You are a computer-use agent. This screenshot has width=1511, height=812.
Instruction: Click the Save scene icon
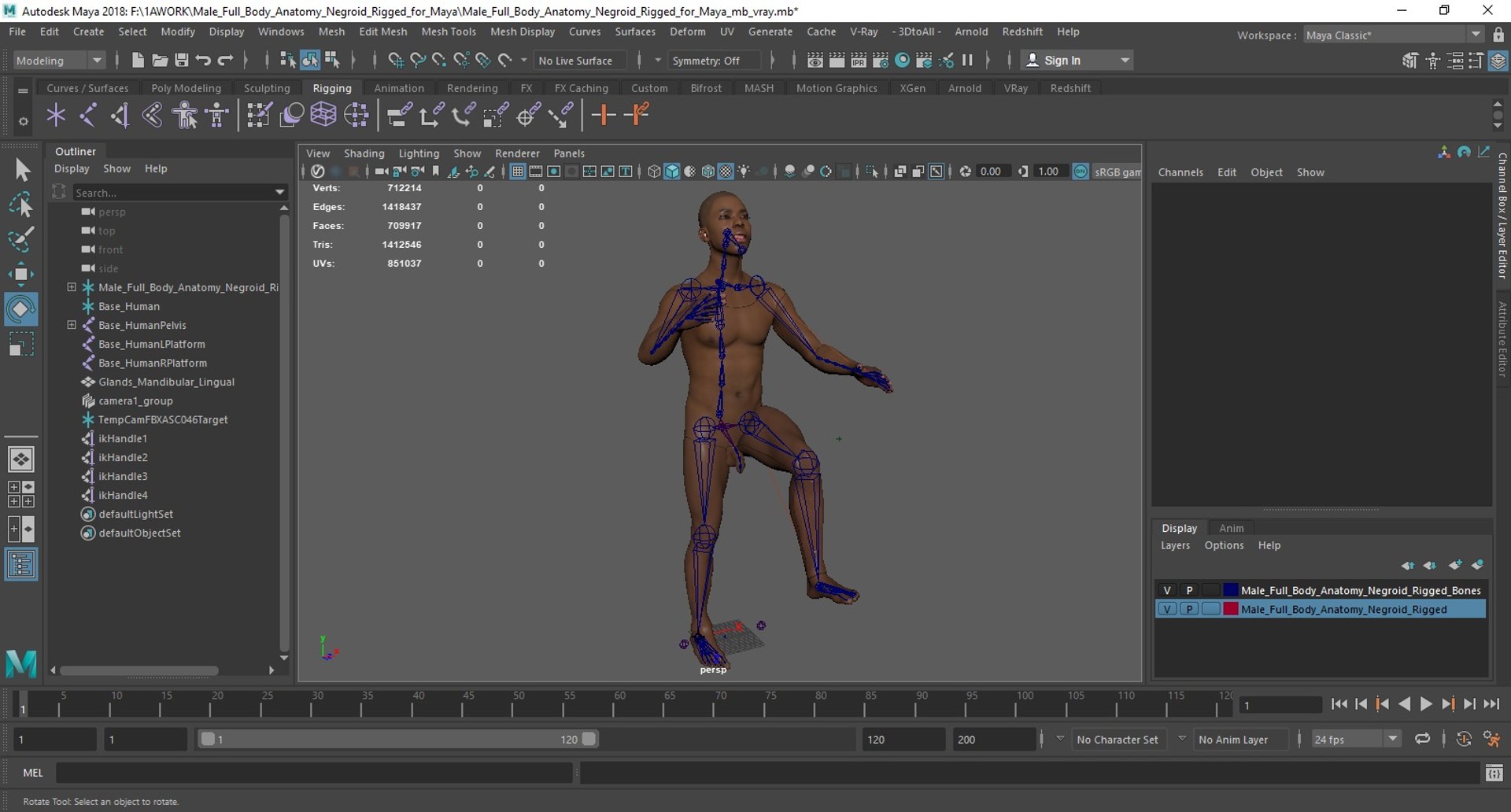pos(182,60)
